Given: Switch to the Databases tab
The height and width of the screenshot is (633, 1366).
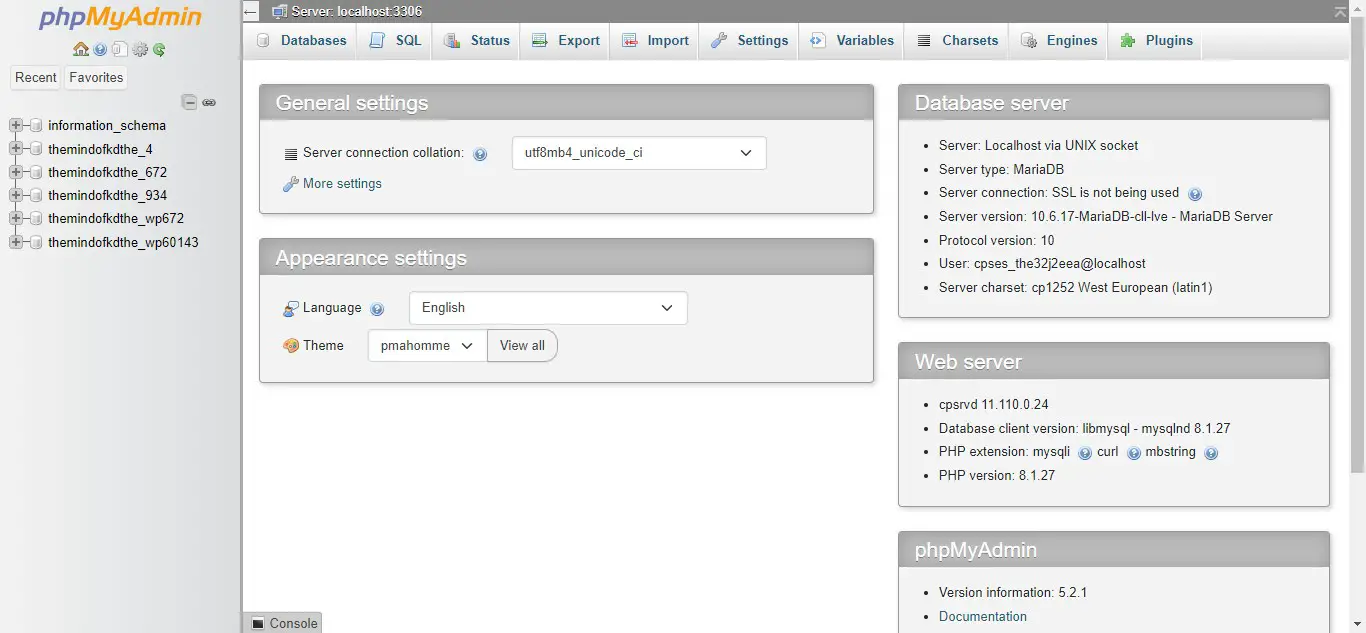Looking at the screenshot, I should pyautogui.click(x=301, y=41).
